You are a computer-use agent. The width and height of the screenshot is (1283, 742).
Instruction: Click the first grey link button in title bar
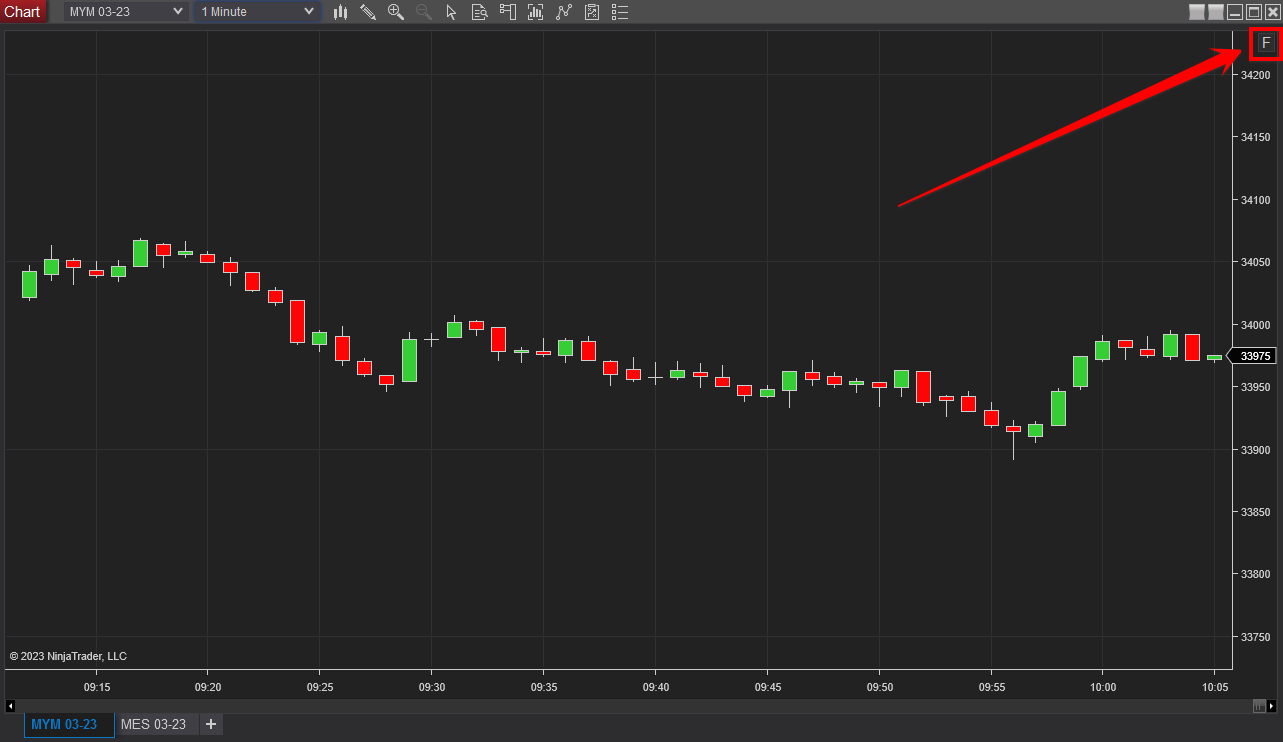(1197, 12)
